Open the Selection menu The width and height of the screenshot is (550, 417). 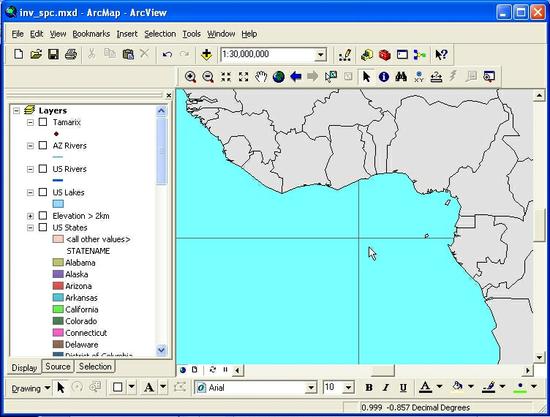160,34
